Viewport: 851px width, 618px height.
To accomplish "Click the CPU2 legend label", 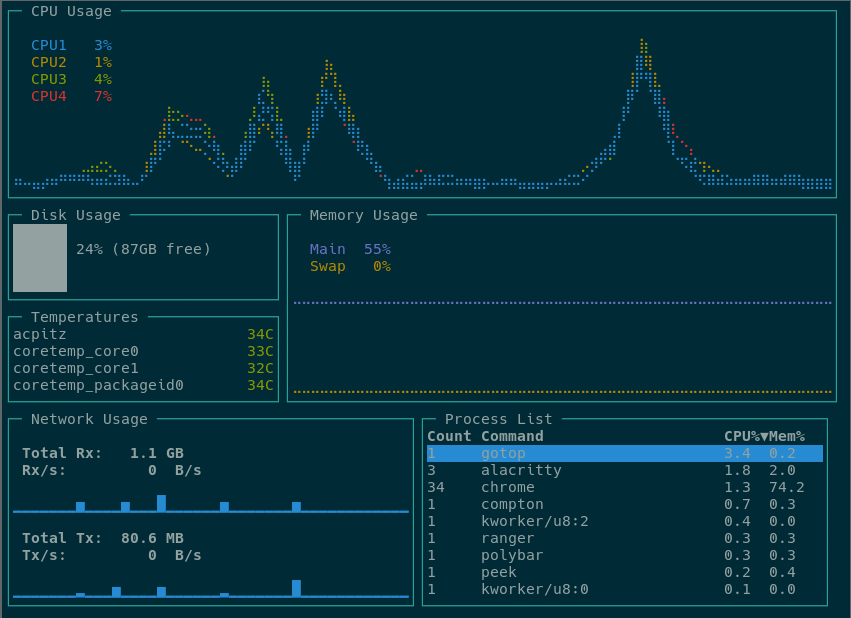I will (48, 62).
